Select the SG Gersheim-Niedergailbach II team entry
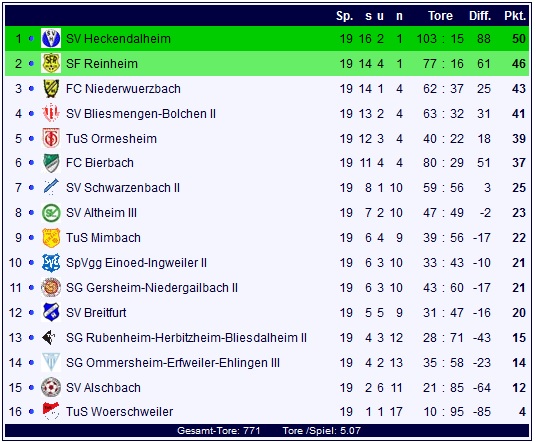The image size is (536, 442). [152, 288]
